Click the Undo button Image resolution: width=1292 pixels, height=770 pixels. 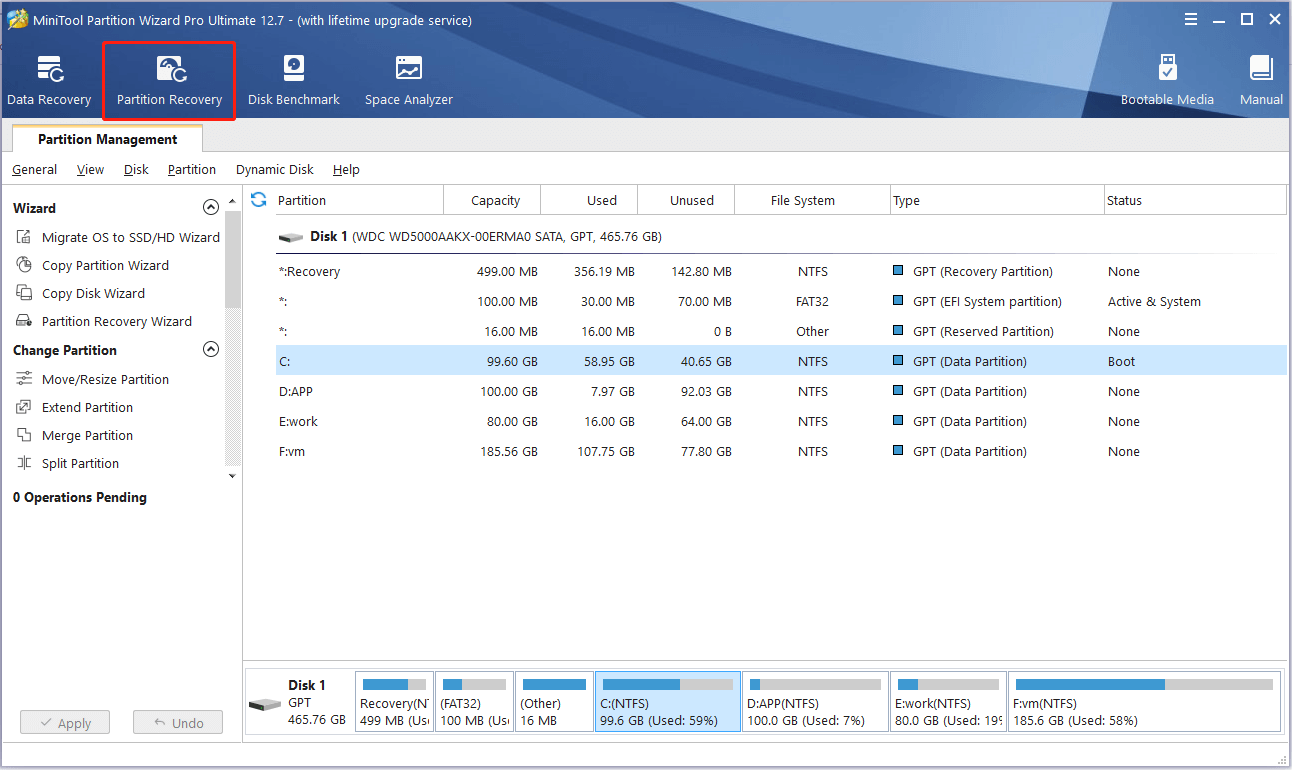[x=177, y=722]
